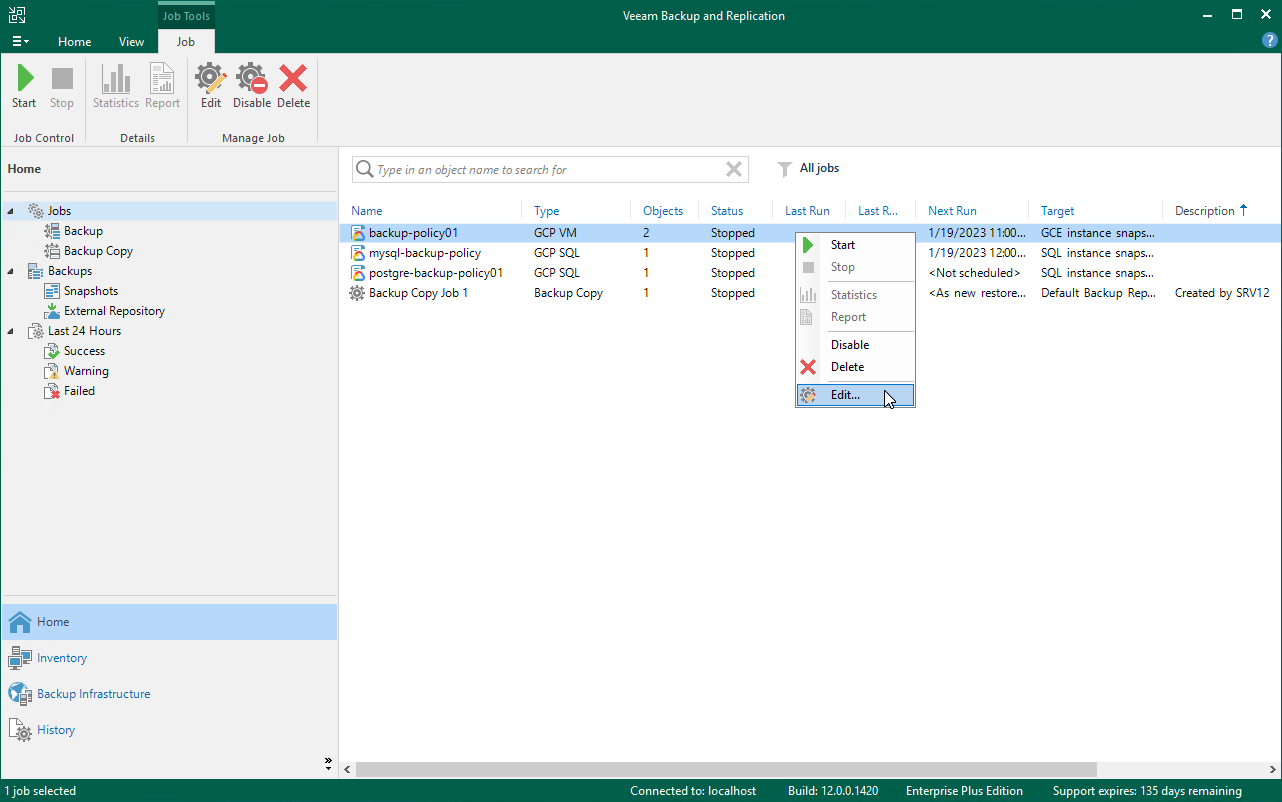
Task: Choose Start in the context menu
Action: click(855, 245)
